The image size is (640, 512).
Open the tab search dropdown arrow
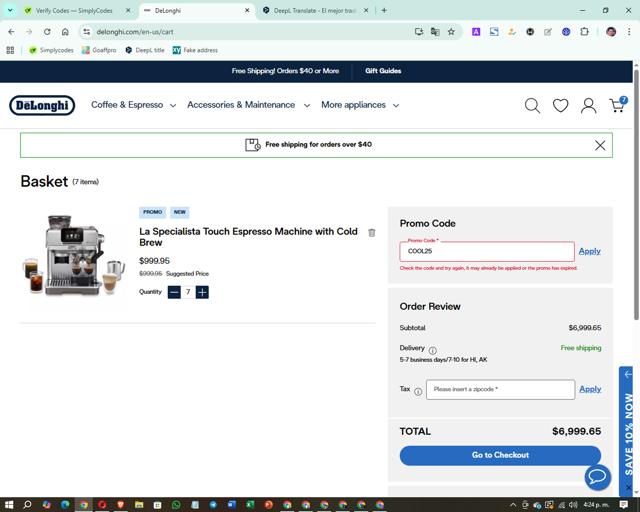point(10,10)
